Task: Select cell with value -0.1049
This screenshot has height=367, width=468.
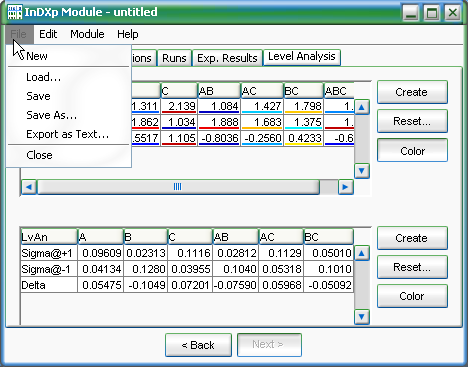Action: [146, 285]
